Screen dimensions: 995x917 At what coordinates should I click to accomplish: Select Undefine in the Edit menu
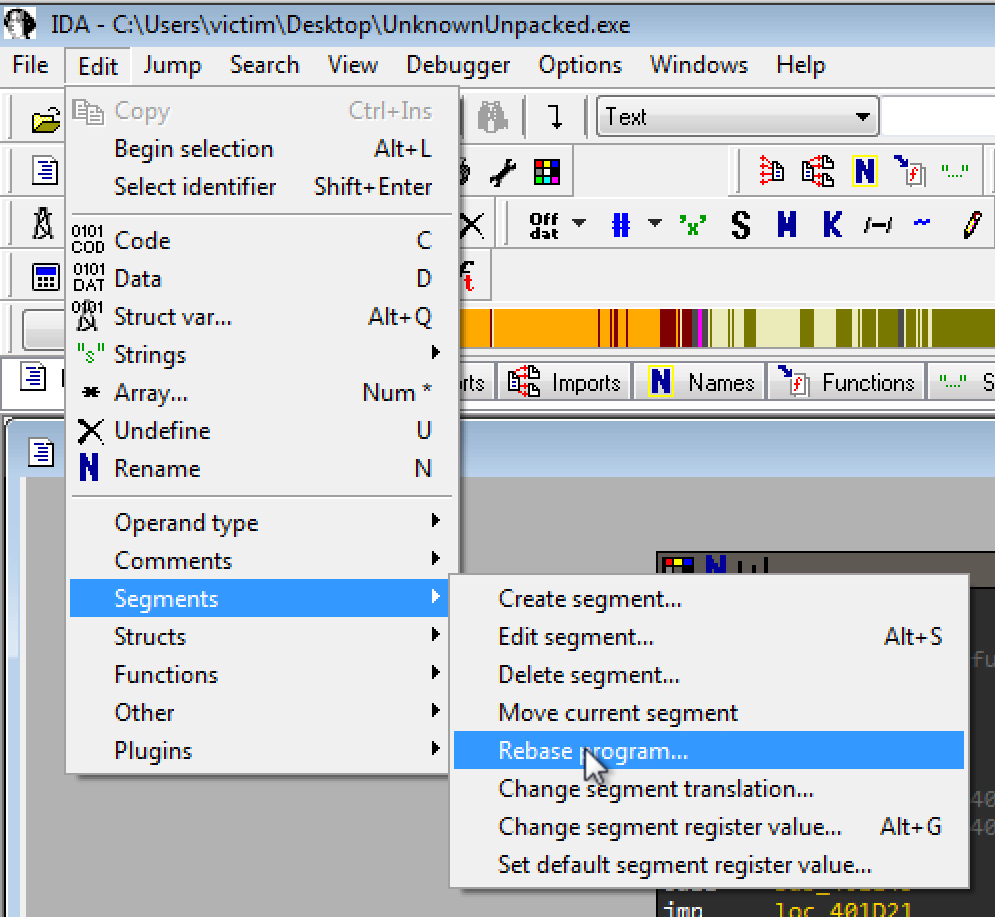(162, 431)
